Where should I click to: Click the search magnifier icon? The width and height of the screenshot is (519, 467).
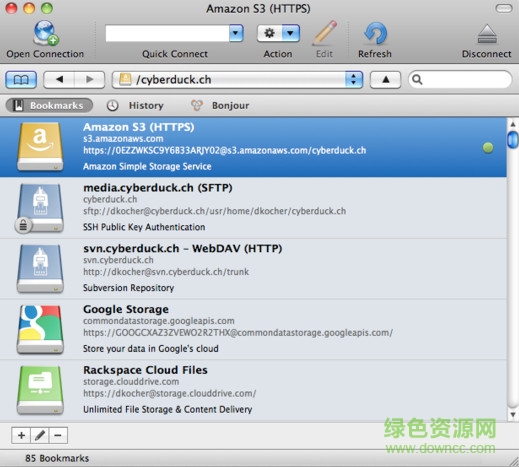417,80
